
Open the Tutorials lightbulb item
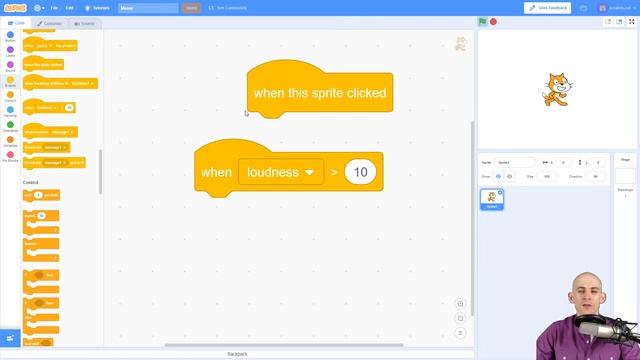click(97, 8)
